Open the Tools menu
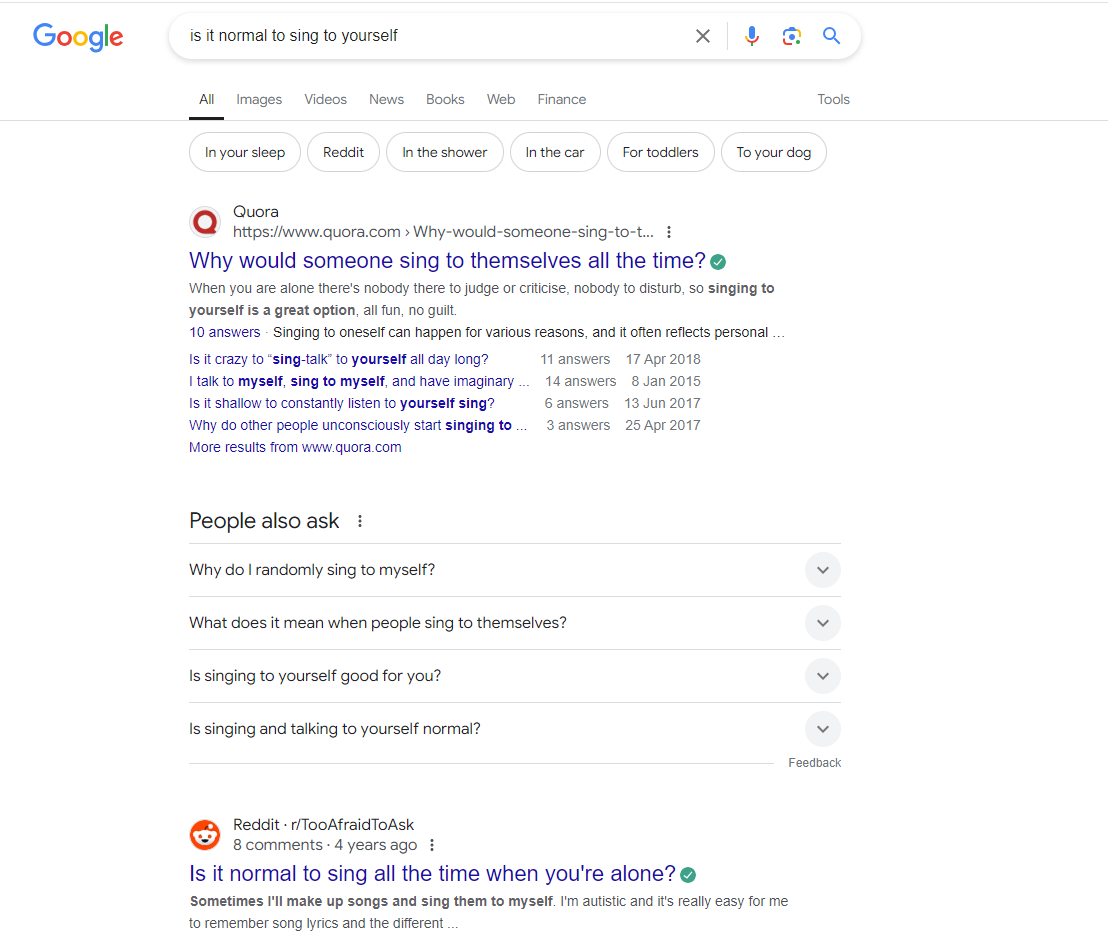The width and height of the screenshot is (1108, 943). click(833, 99)
